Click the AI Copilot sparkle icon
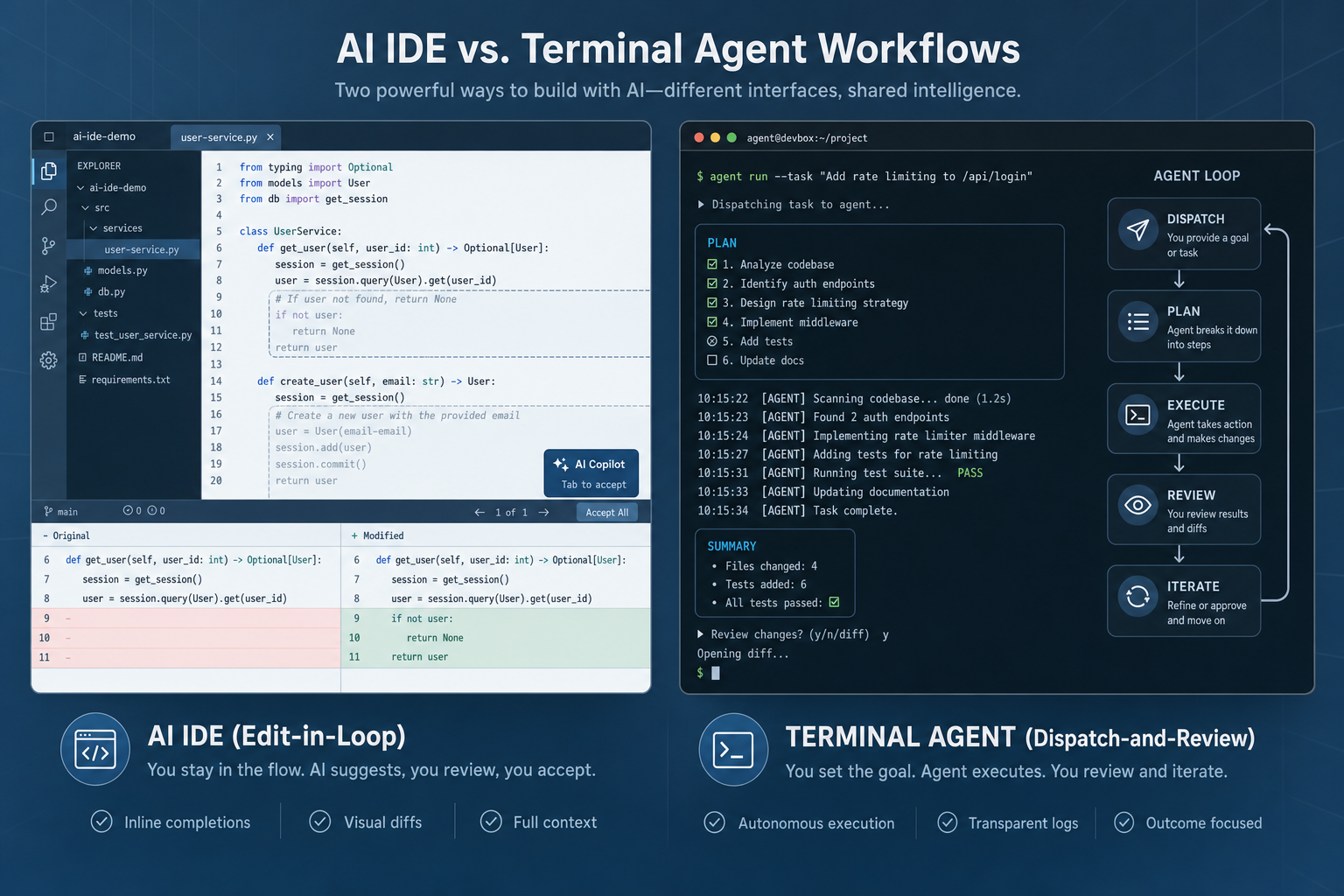Image resolution: width=1344 pixels, height=896 pixels. click(561, 464)
